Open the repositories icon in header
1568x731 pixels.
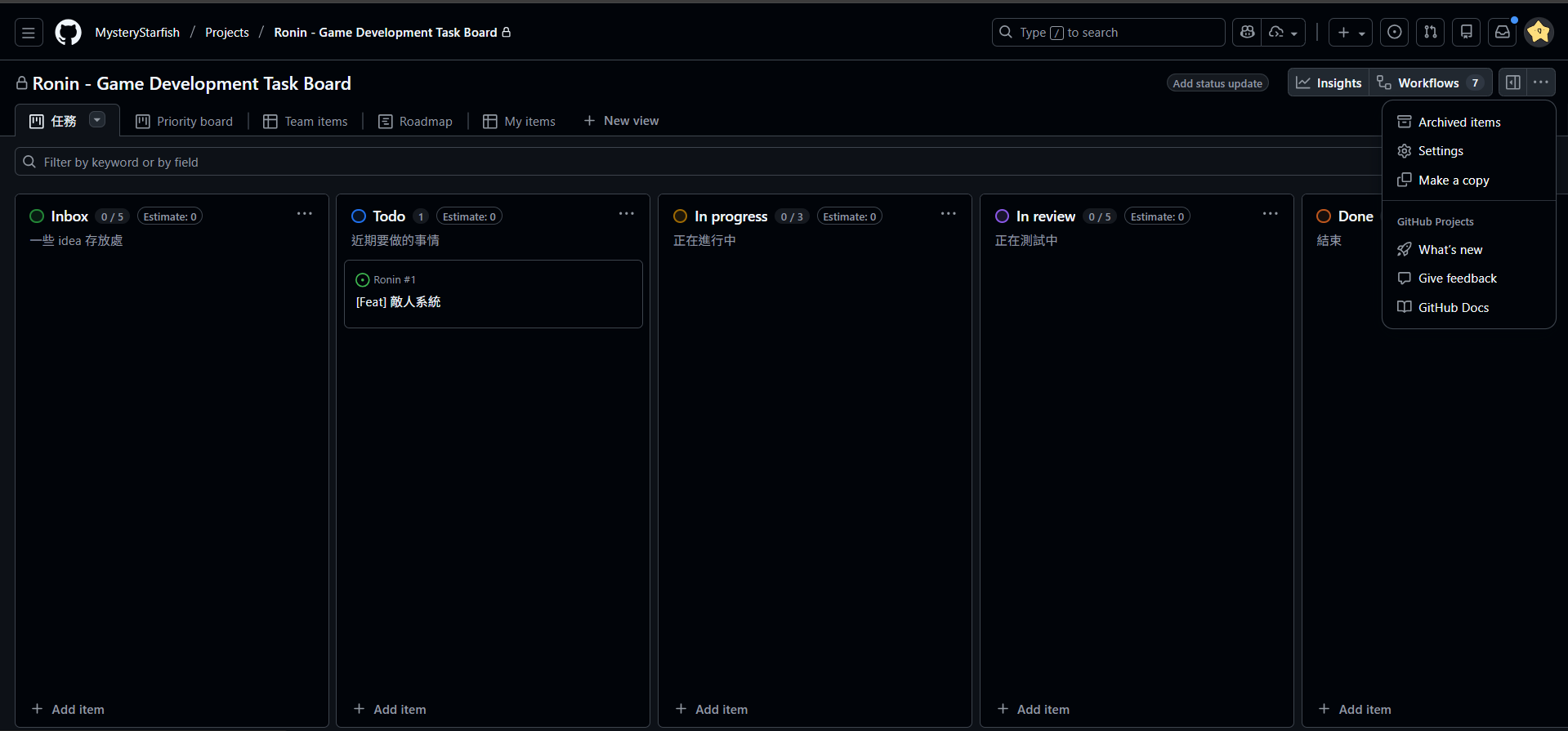pyautogui.click(x=1467, y=33)
